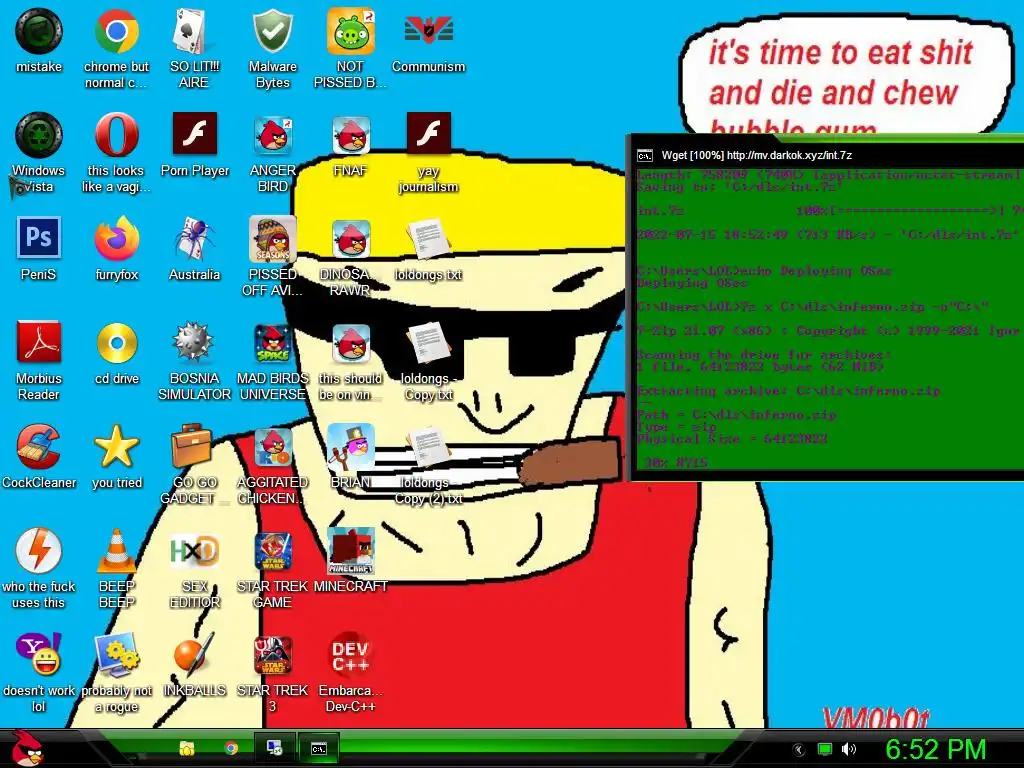
Task: Select command prompt taskbar button
Action: tap(319, 748)
